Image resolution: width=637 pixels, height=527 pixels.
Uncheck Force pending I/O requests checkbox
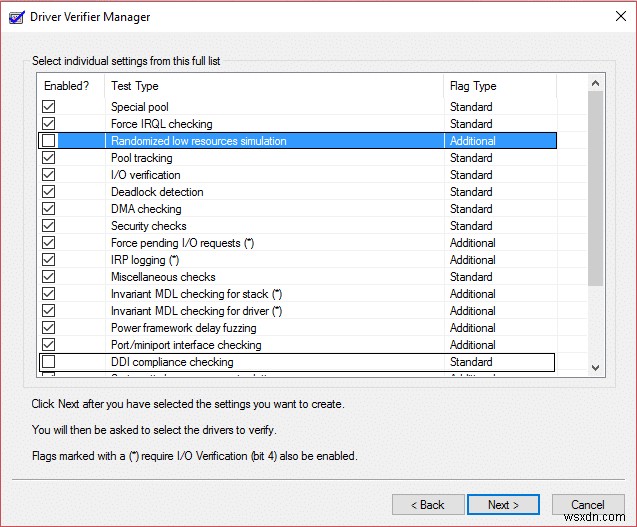coord(49,243)
